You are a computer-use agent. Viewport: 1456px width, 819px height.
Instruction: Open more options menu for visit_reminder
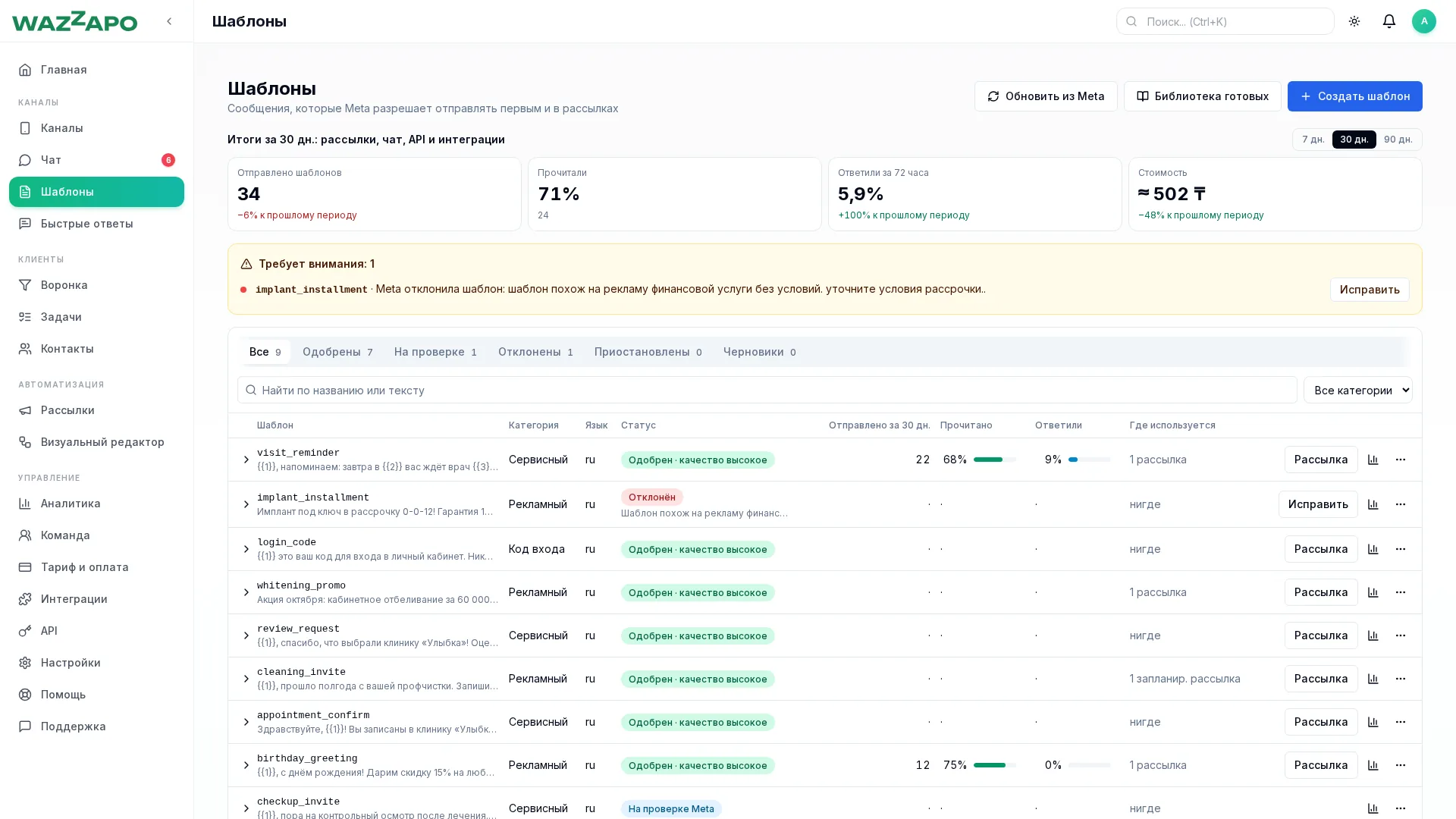coord(1401,460)
